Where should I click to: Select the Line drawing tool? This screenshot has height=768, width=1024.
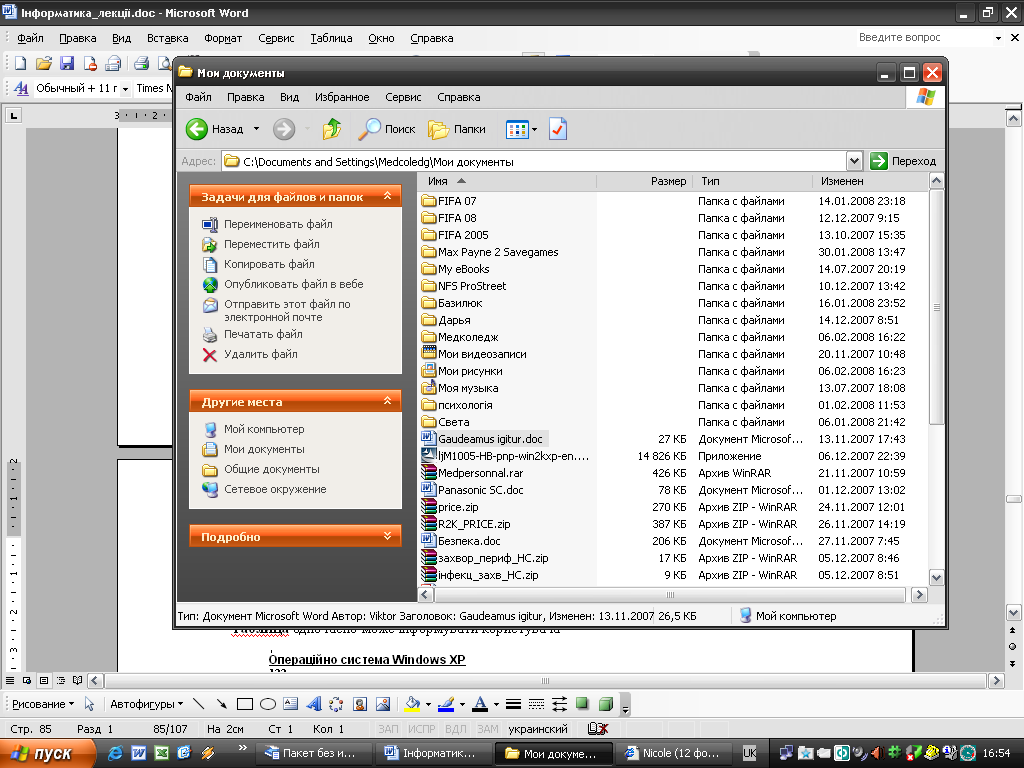tap(199, 704)
